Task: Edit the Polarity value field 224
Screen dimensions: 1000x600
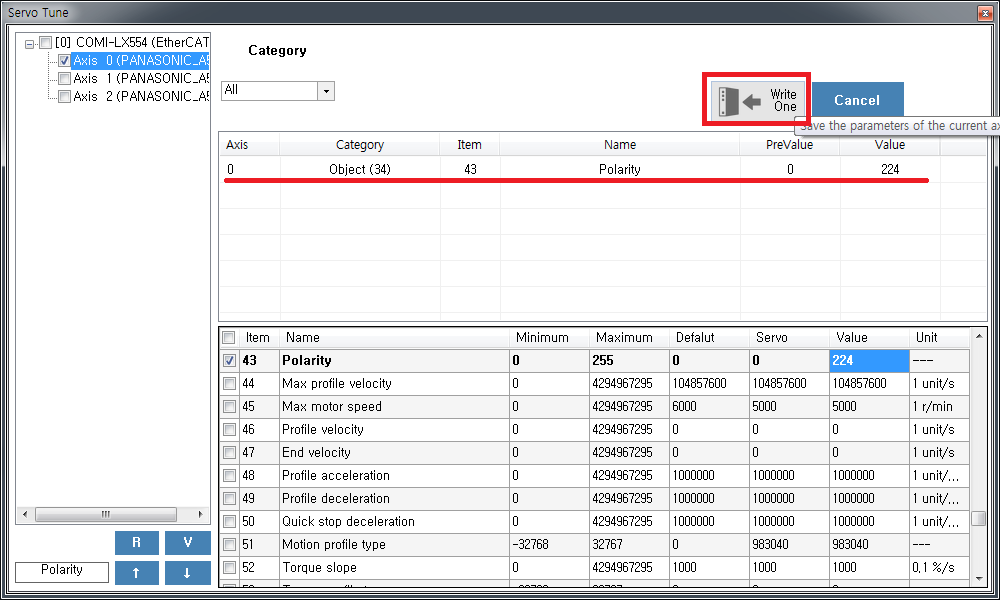Action: (x=868, y=360)
